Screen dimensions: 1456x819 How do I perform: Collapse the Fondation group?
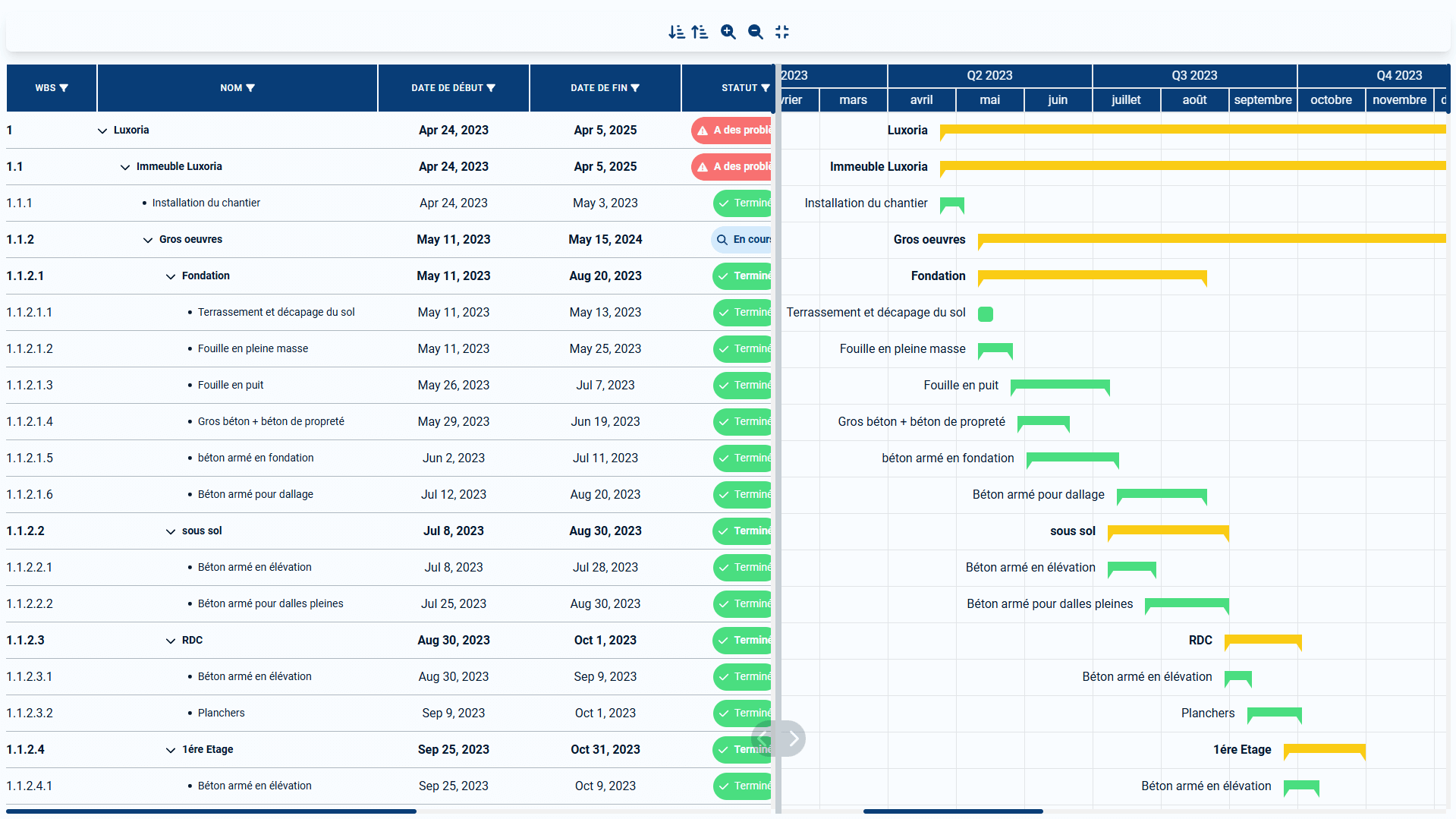171,276
